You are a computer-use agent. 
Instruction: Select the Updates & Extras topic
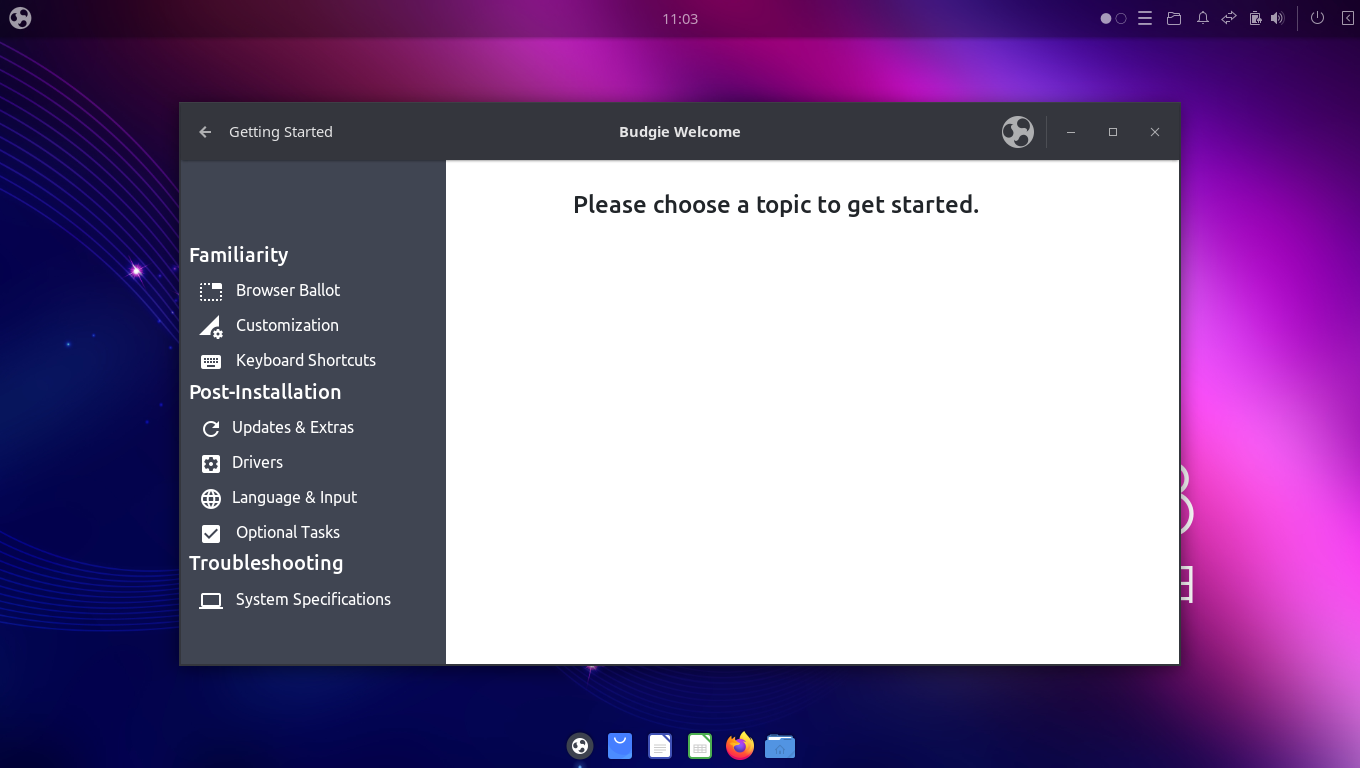(293, 427)
